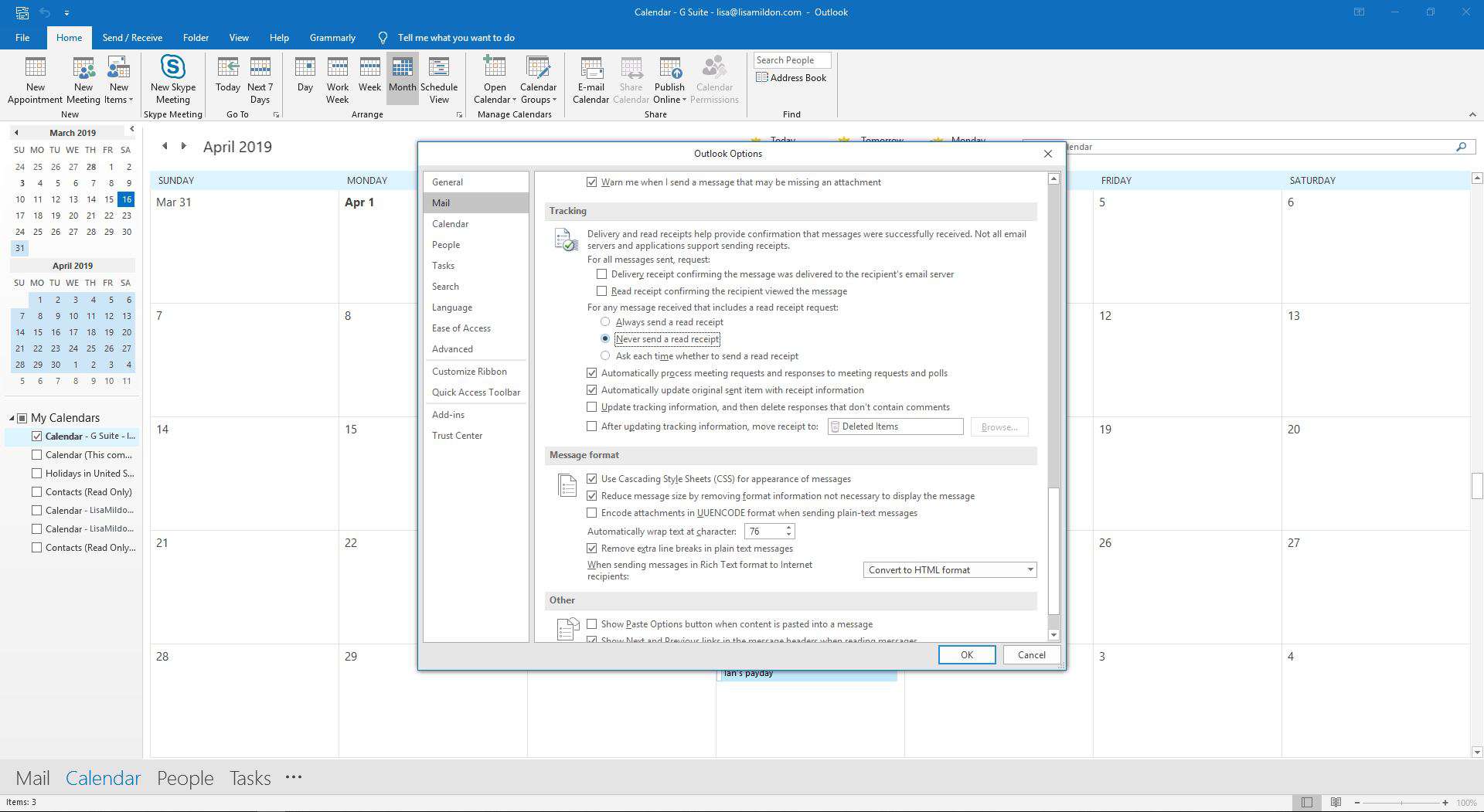1484x812 pixels.
Task: Select Calendar category in Outlook Options
Action: [x=475, y=224]
